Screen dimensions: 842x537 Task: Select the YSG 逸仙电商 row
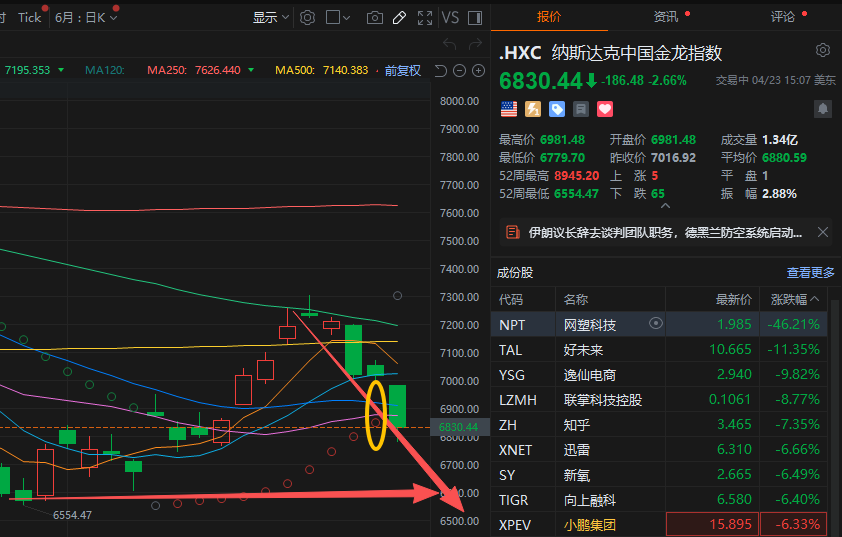[x=659, y=374]
